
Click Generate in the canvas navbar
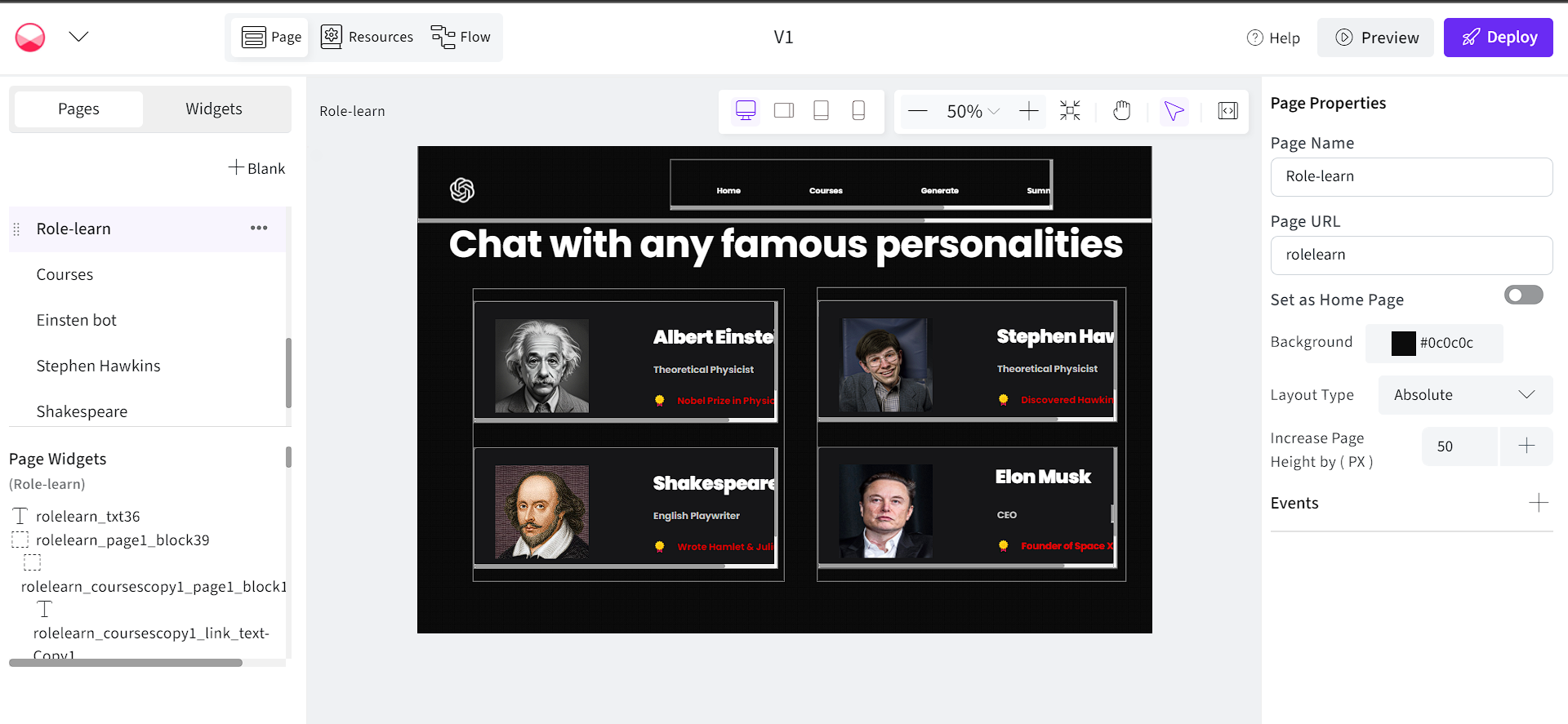[940, 190]
